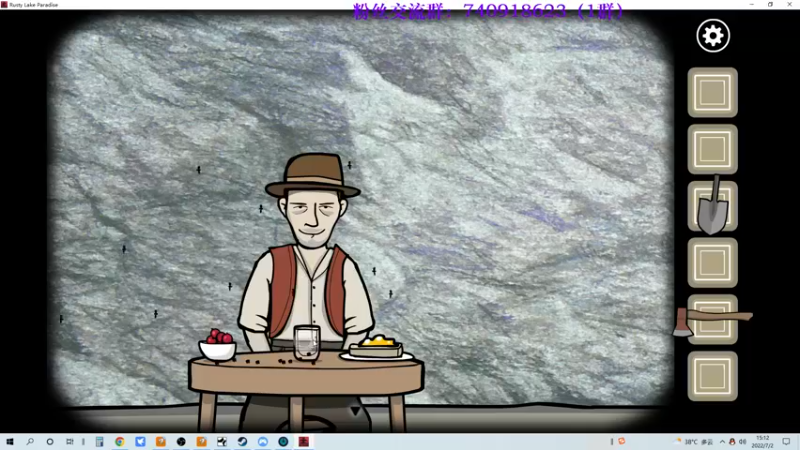The image size is (800, 450).
Task: Click the plate of food on the table
Action: click(377, 349)
